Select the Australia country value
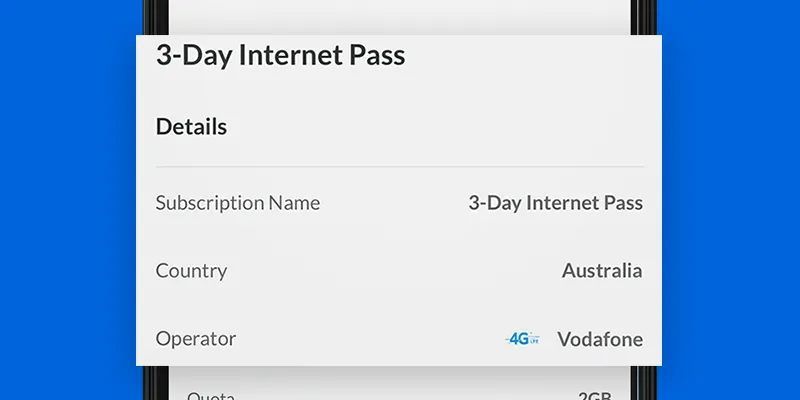Viewport: 800px width, 400px height. (601, 271)
